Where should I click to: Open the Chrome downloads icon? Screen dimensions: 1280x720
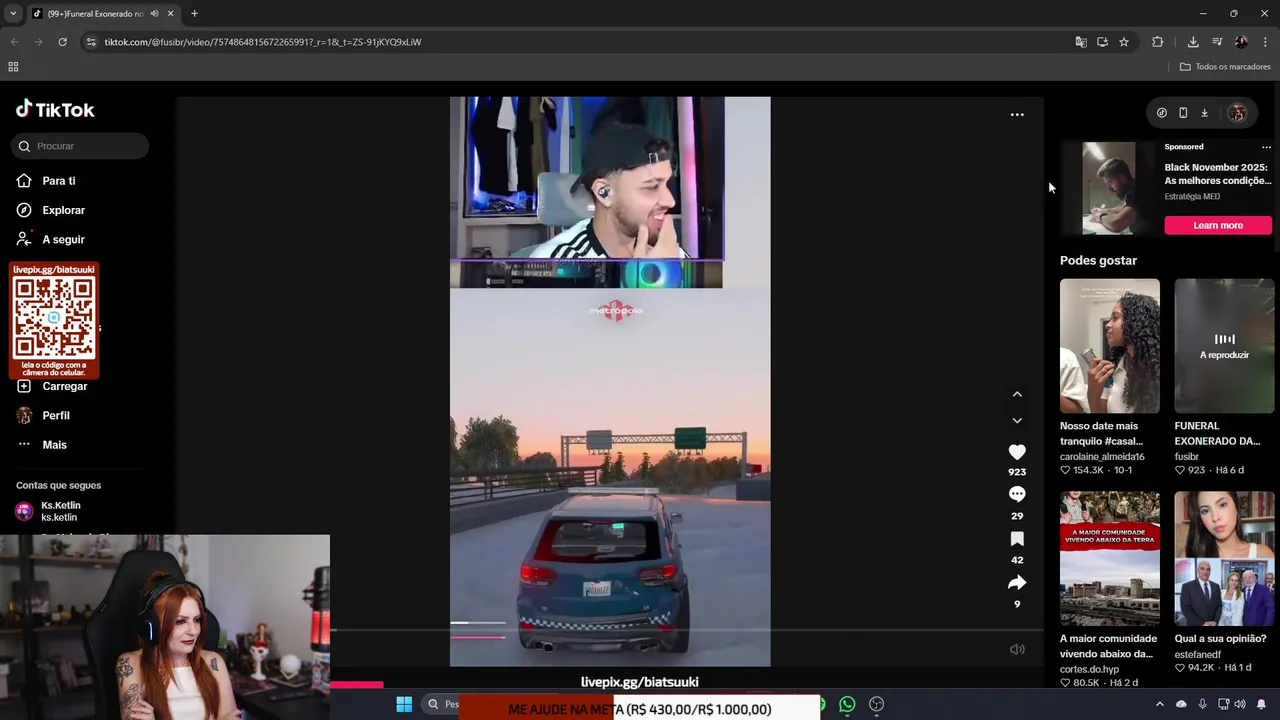pos(1193,42)
